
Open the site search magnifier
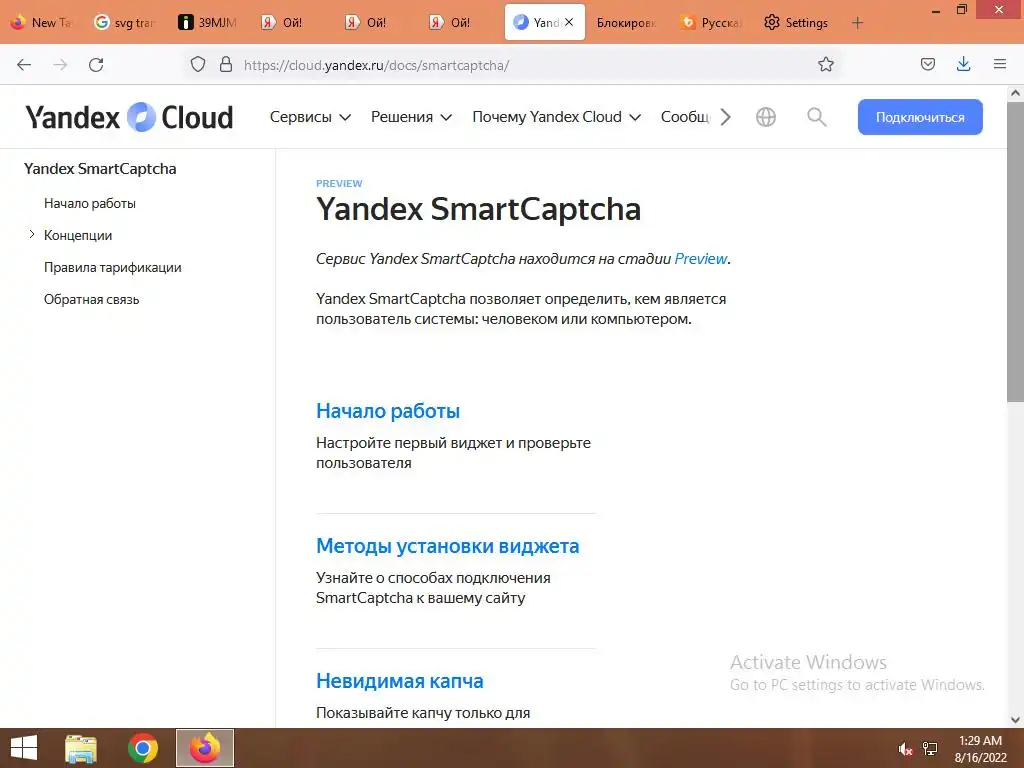point(816,118)
